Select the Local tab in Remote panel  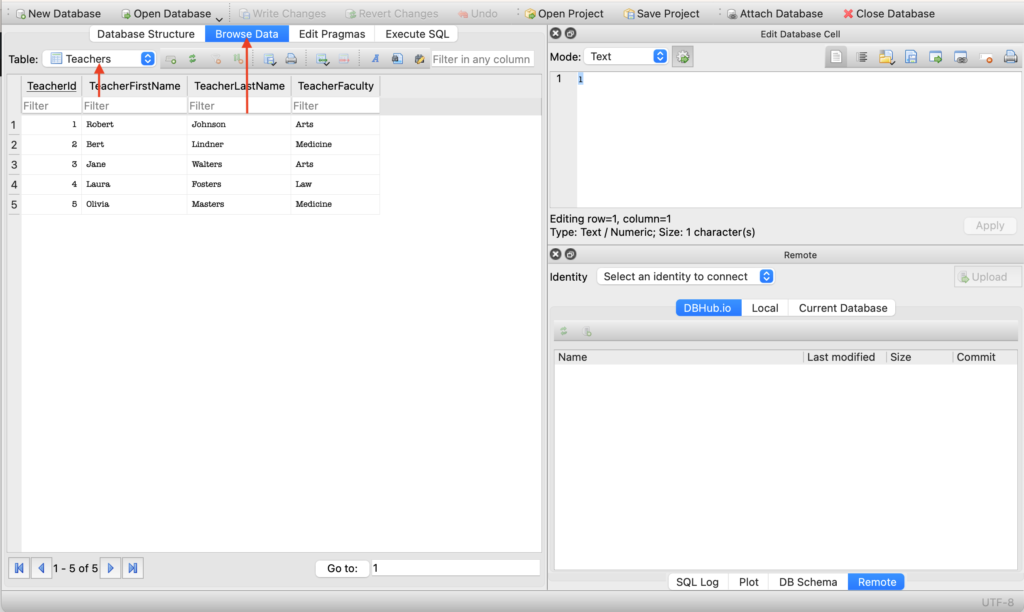[764, 308]
